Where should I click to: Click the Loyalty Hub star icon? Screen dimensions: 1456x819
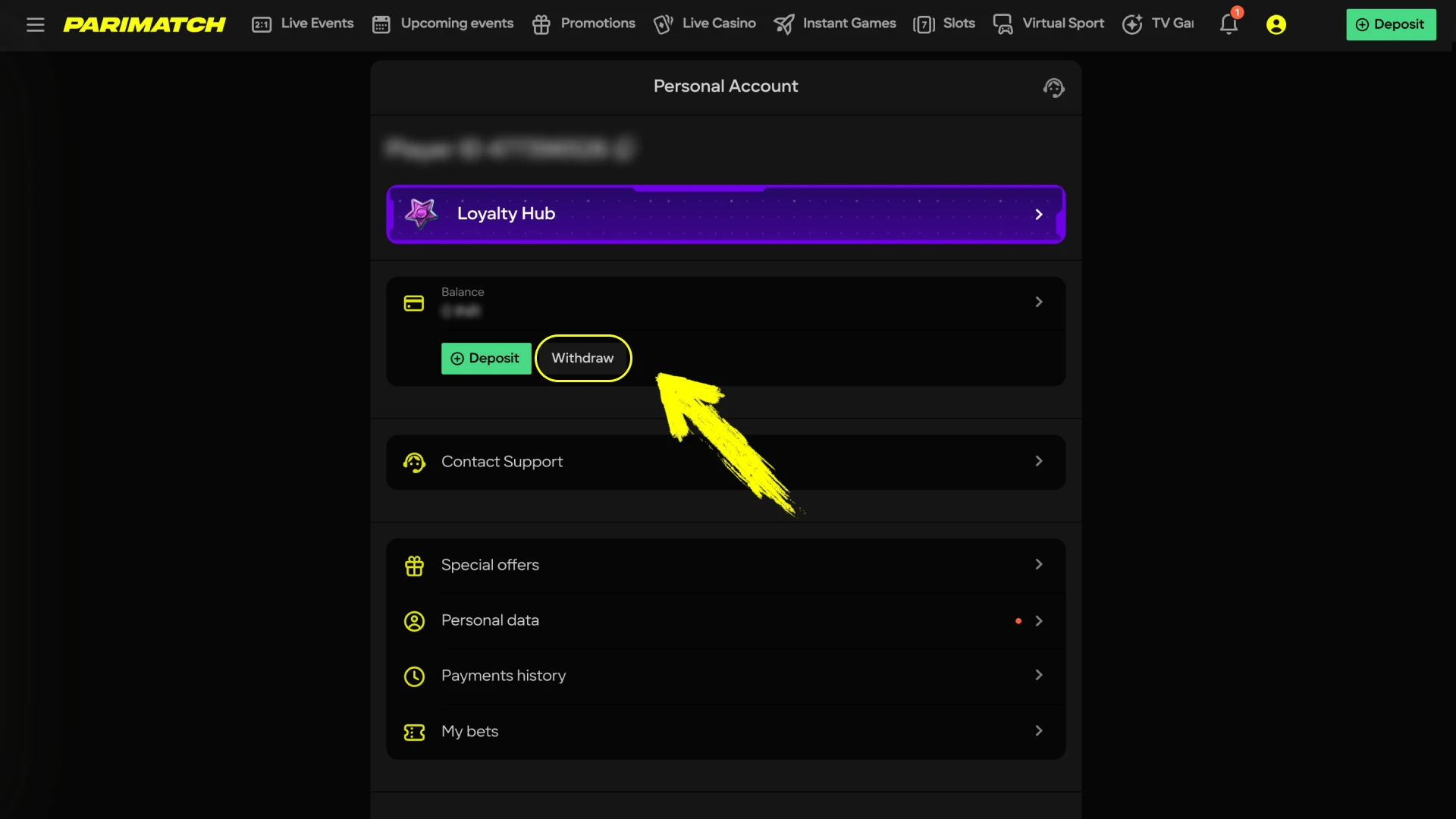[x=421, y=214]
